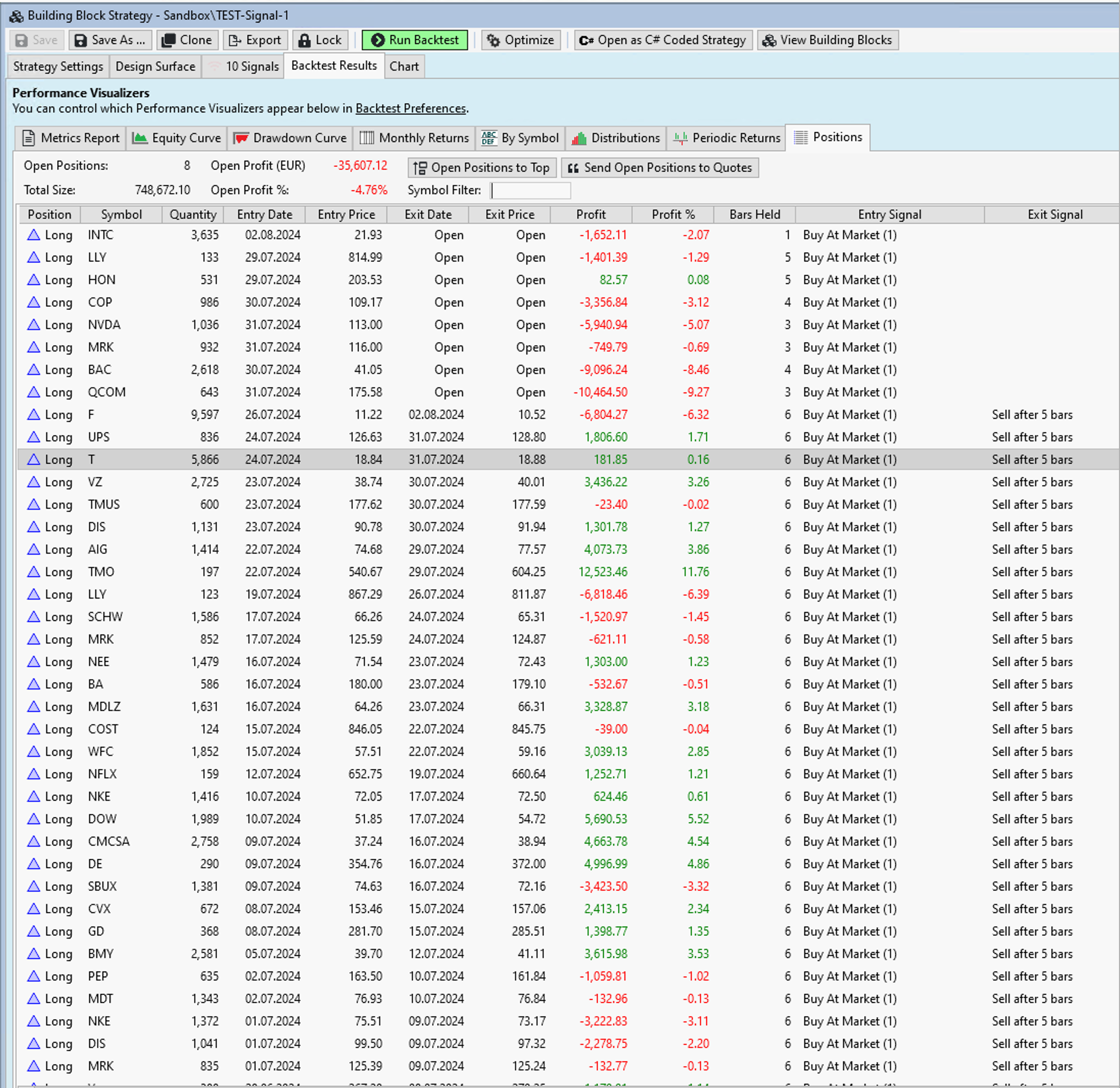Open the By Symbol visualizer
The height and width of the screenshot is (1088, 1120).
click(x=520, y=138)
